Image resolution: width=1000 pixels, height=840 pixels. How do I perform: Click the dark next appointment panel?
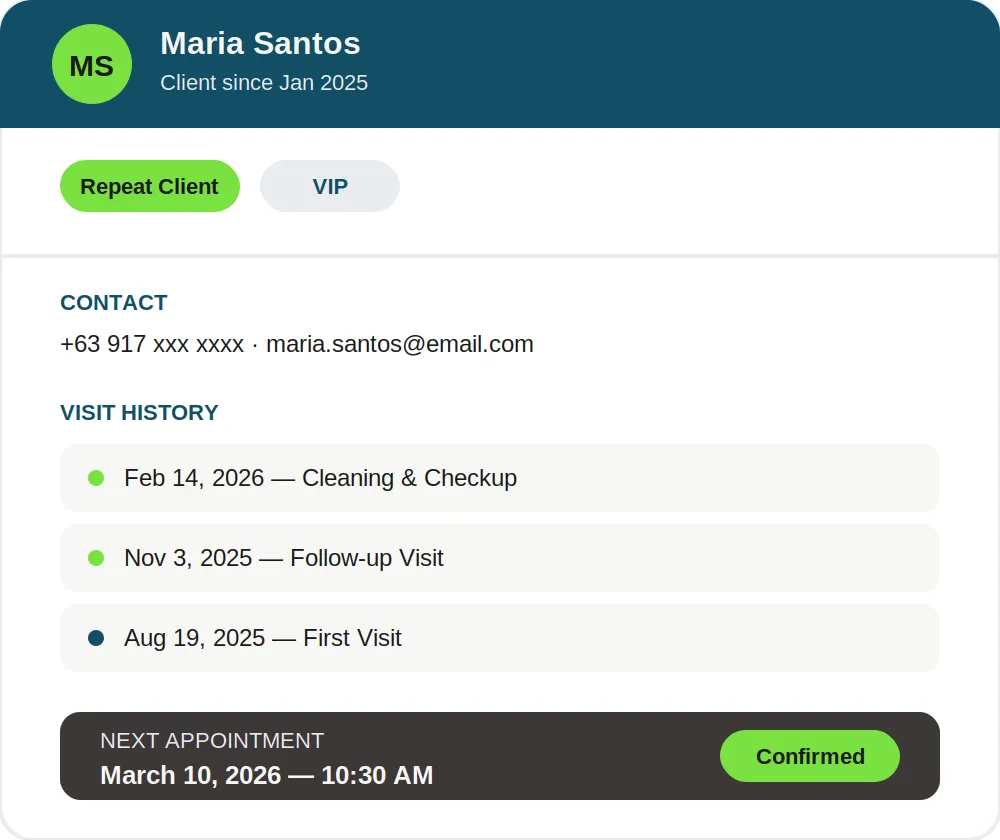tap(499, 756)
